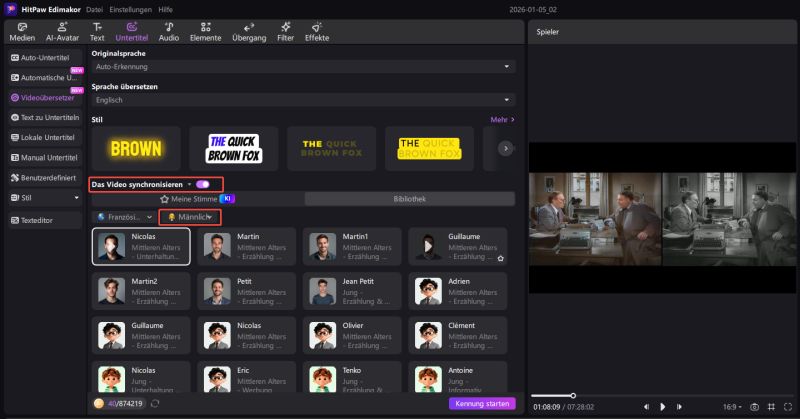Play the video in the player

point(662,407)
